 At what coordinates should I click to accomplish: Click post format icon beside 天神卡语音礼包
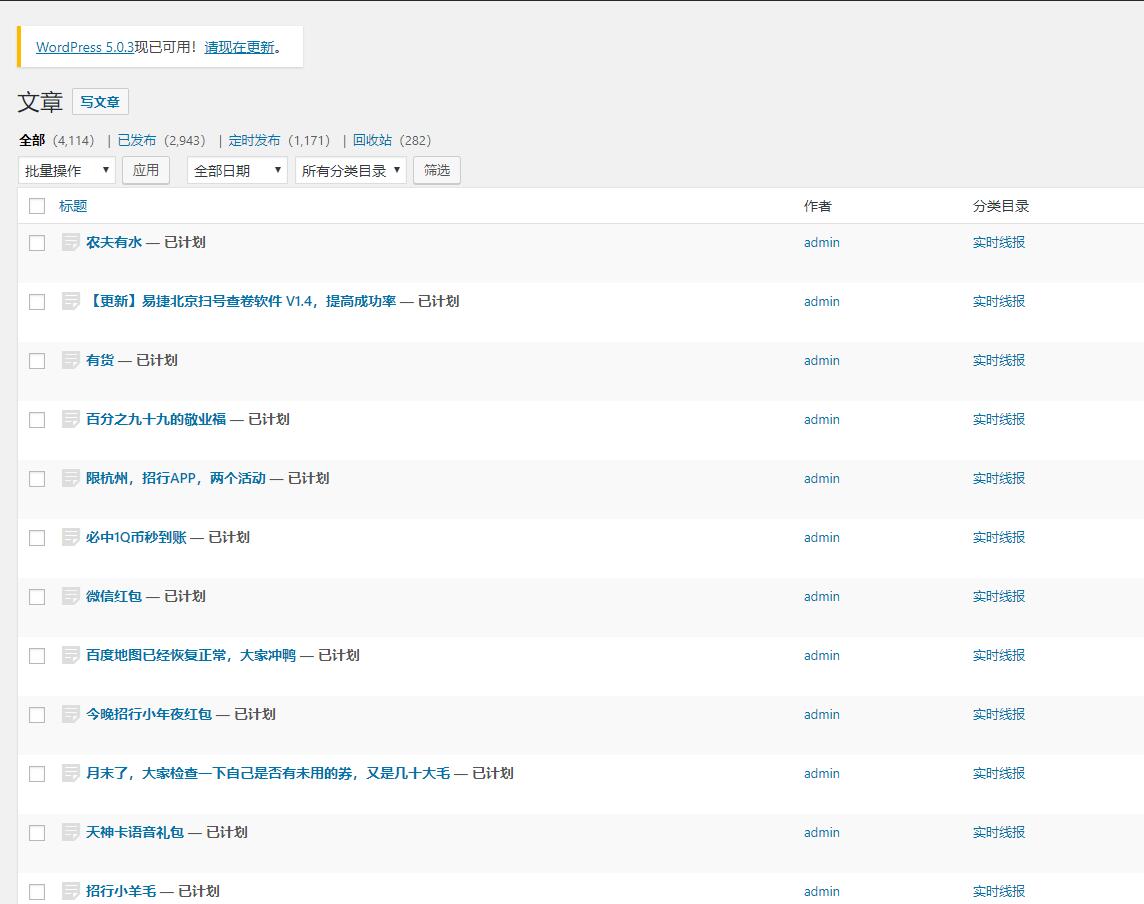(70, 832)
